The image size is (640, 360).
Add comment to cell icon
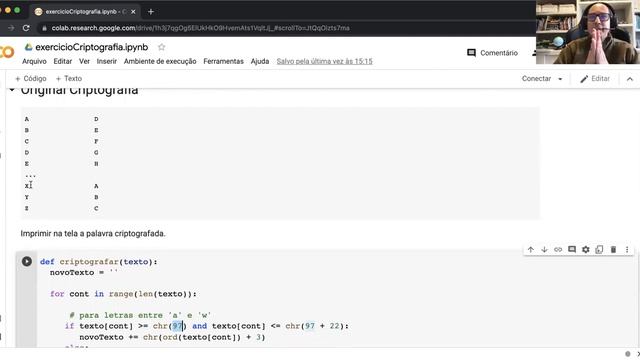[x=572, y=249]
